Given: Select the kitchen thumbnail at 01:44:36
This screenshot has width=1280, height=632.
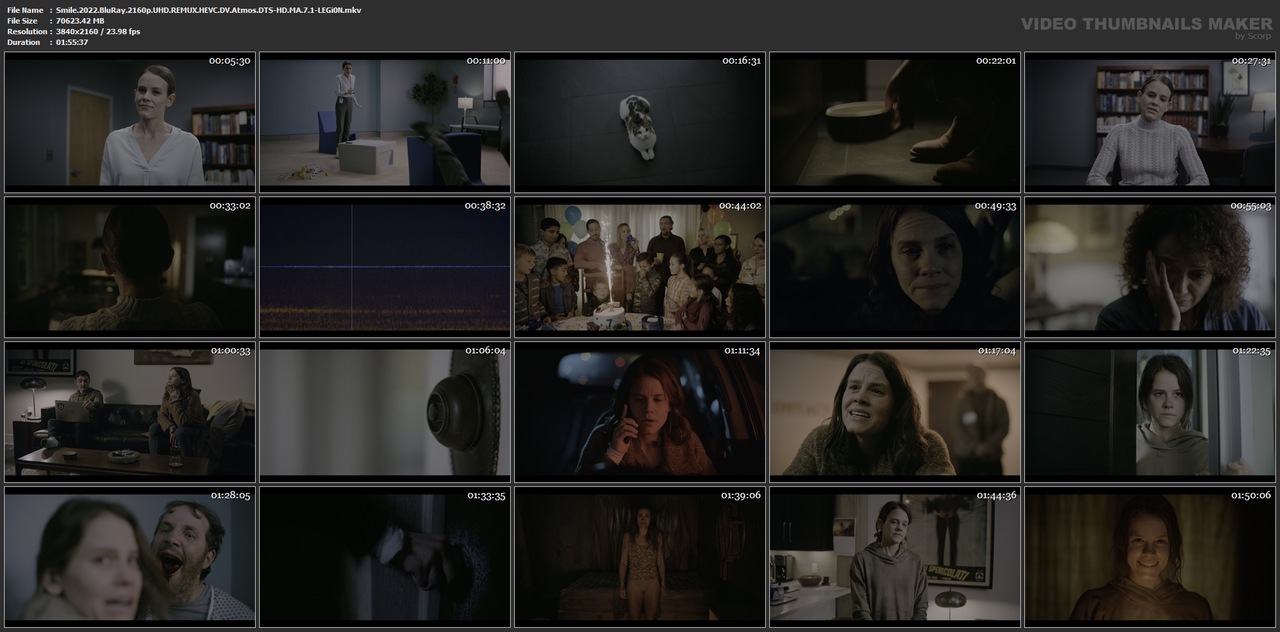Looking at the screenshot, I should [x=895, y=556].
